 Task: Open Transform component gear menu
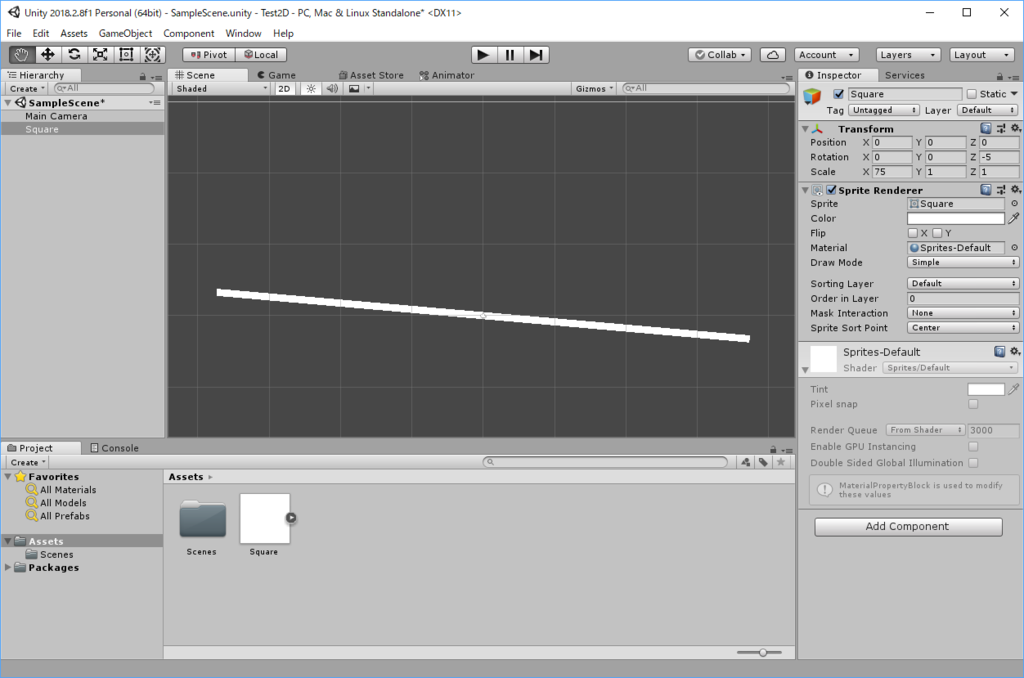1015,129
